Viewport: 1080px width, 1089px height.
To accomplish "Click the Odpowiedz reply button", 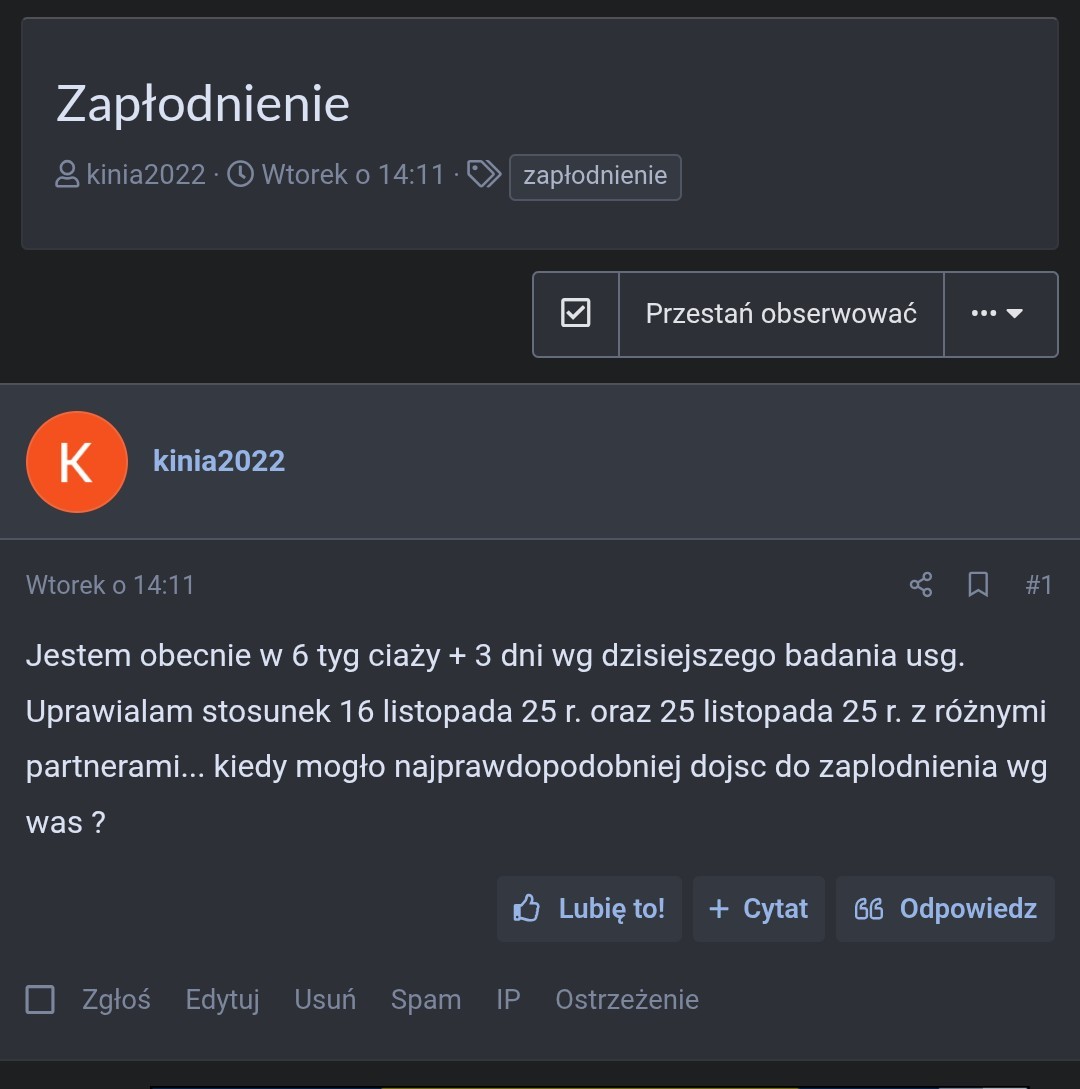I will point(945,908).
